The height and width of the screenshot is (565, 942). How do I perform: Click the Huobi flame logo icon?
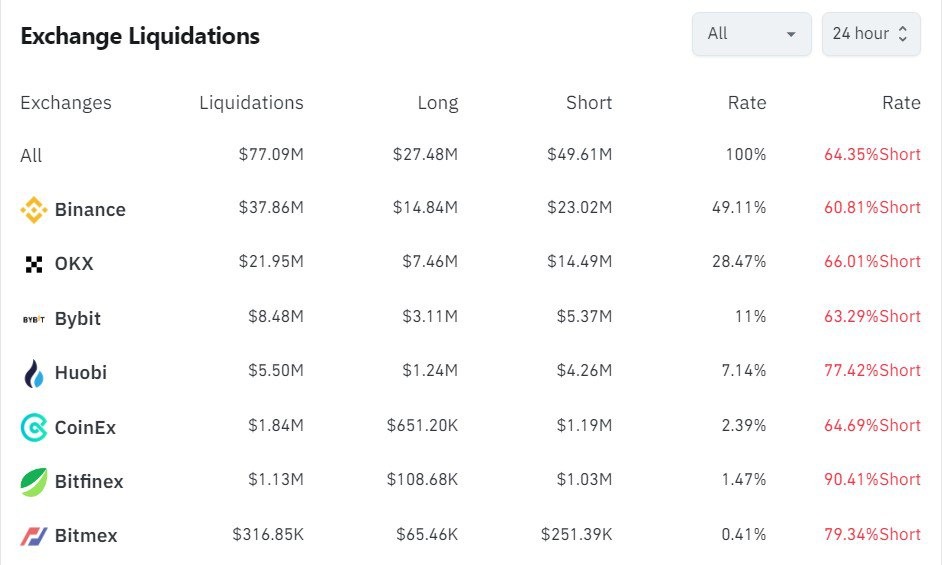pyautogui.click(x=34, y=373)
